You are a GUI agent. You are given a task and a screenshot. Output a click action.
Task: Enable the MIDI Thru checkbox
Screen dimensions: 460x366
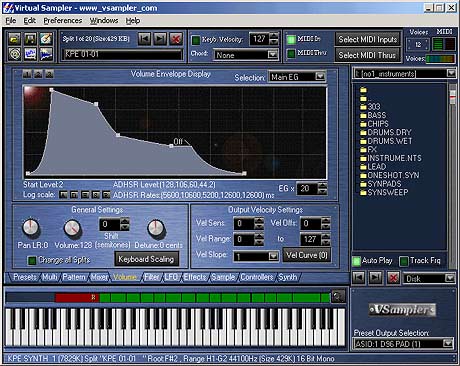[x=291, y=53]
